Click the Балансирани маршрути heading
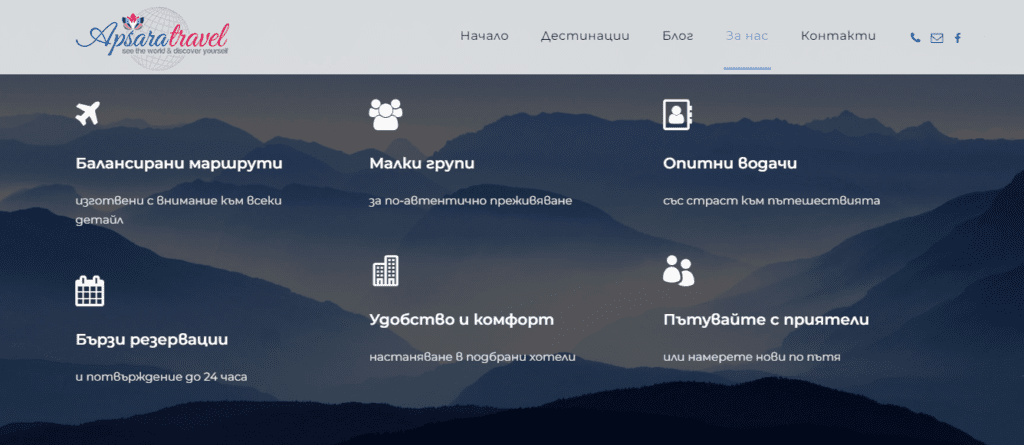This screenshot has width=1024, height=445. (x=179, y=163)
